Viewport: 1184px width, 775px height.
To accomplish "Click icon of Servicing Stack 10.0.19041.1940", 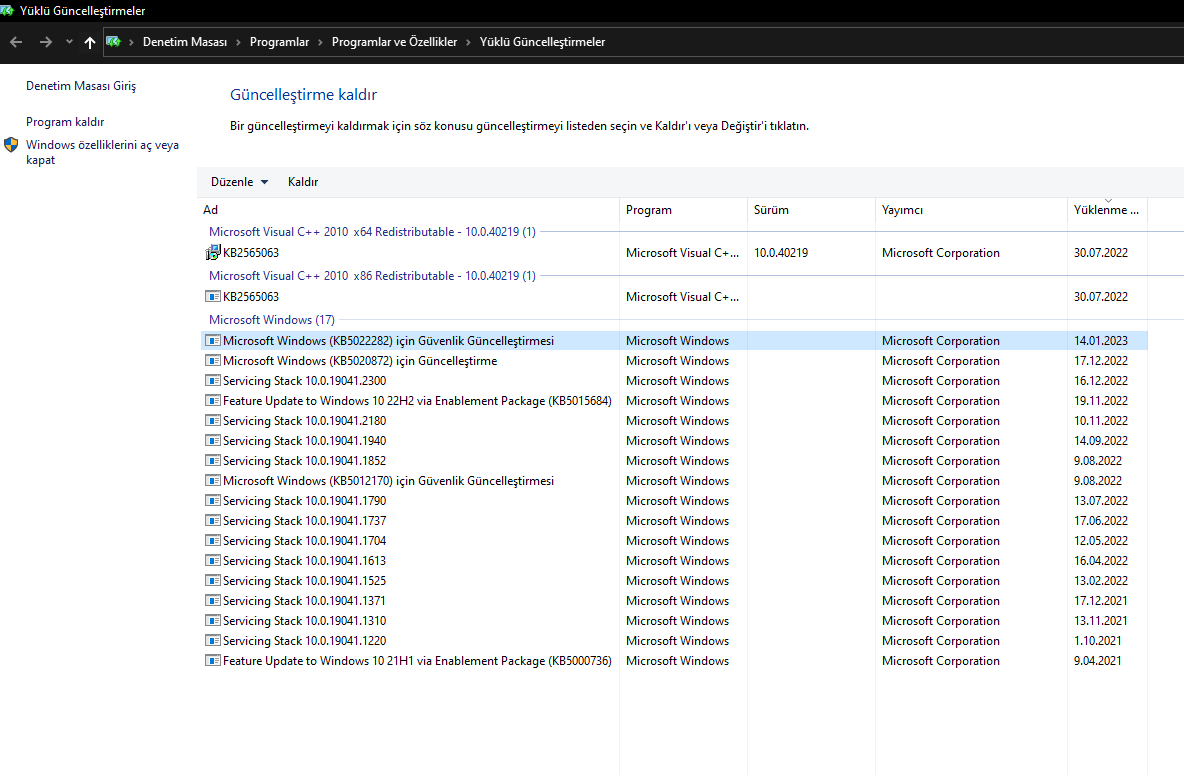I will tap(213, 441).
